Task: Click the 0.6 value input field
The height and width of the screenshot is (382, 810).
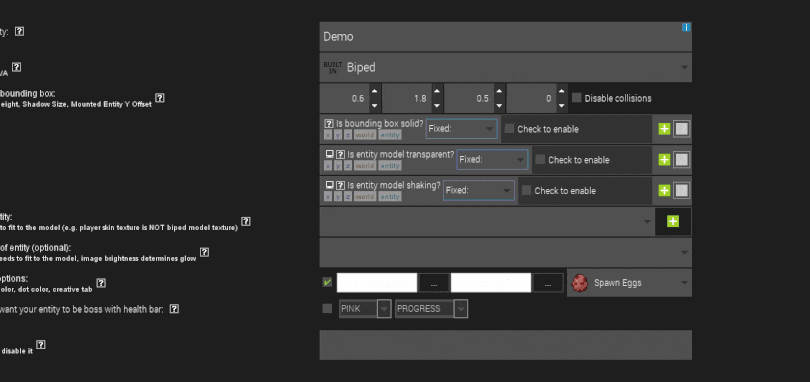Action: coord(345,98)
